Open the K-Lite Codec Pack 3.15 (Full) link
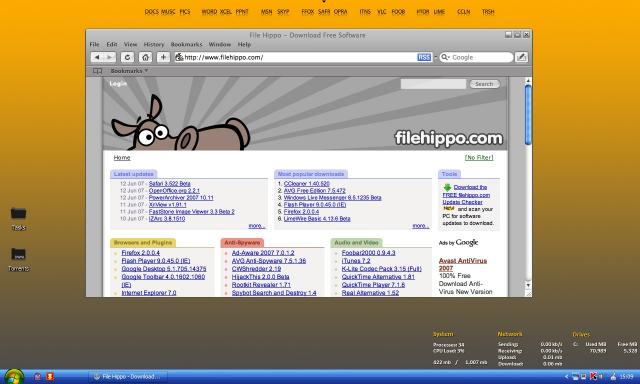 coord(381,269)
